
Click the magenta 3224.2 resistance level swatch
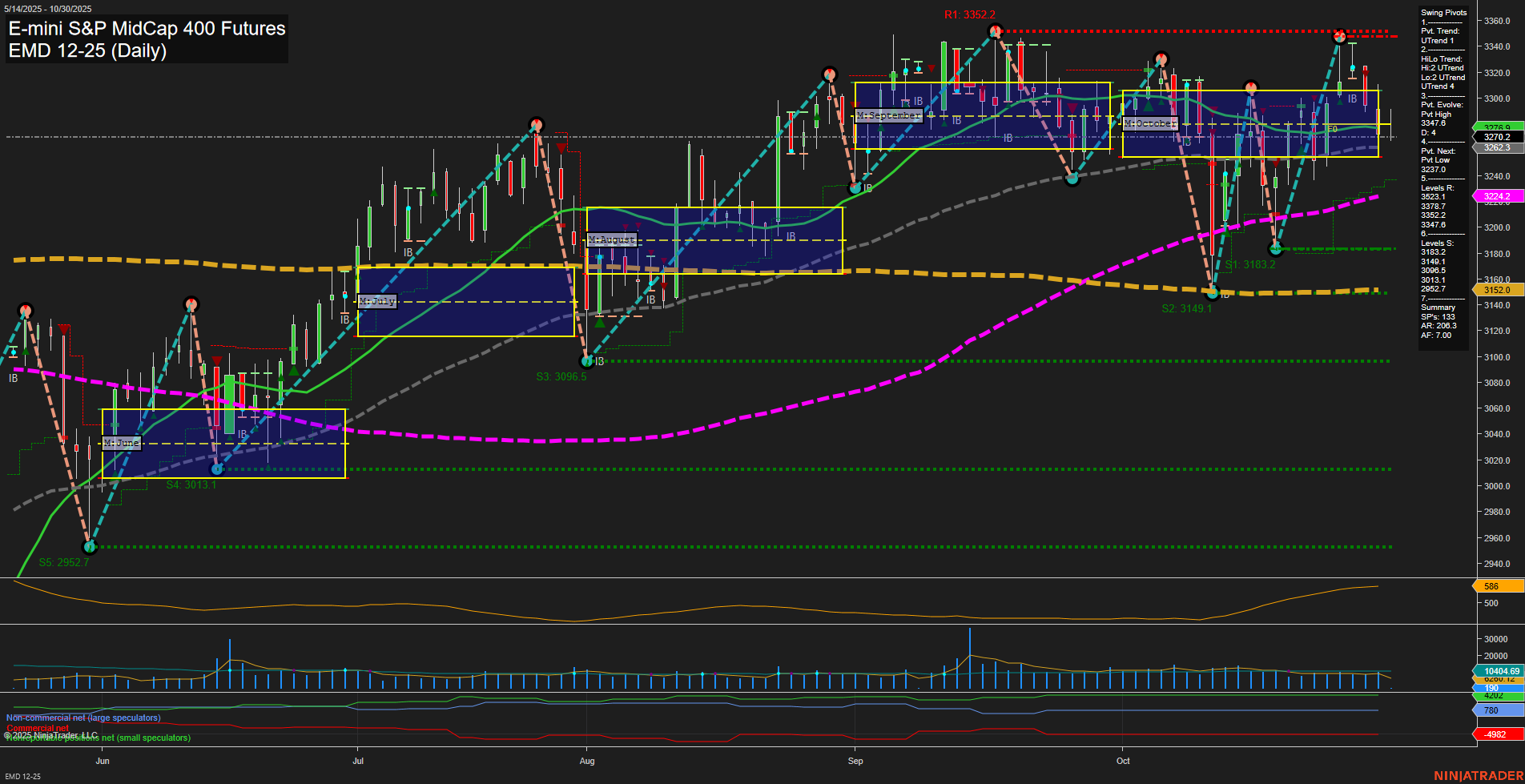point(1496,196)
